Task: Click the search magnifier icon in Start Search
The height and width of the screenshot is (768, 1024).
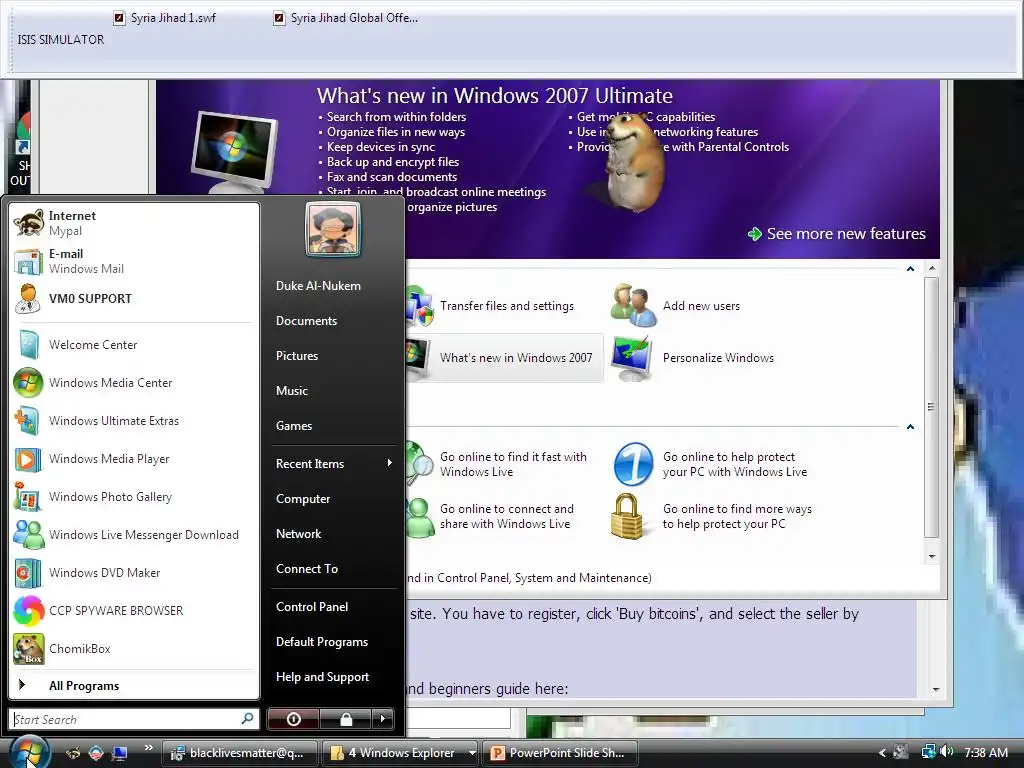Action: (248, 719)
